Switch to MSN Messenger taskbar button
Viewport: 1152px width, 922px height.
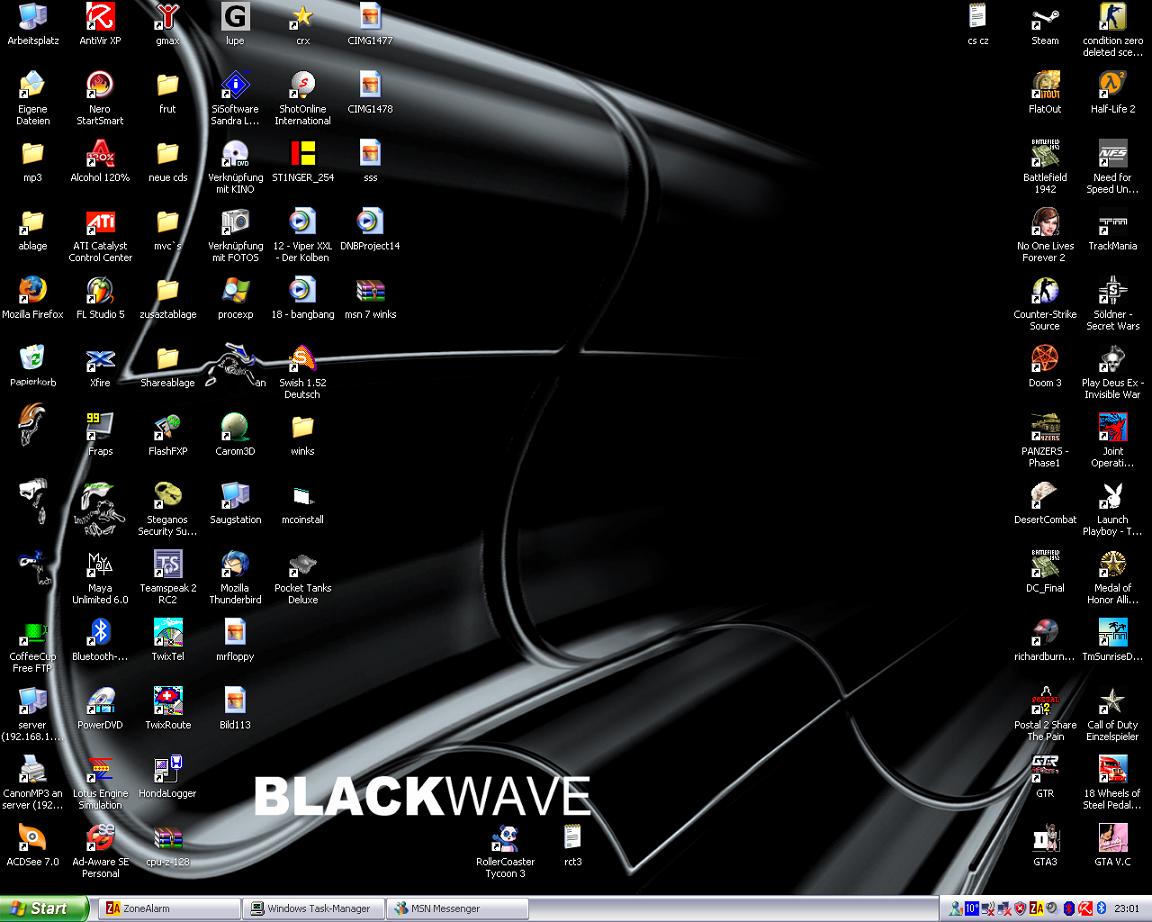pyautogui.click(x=459, y=908)
